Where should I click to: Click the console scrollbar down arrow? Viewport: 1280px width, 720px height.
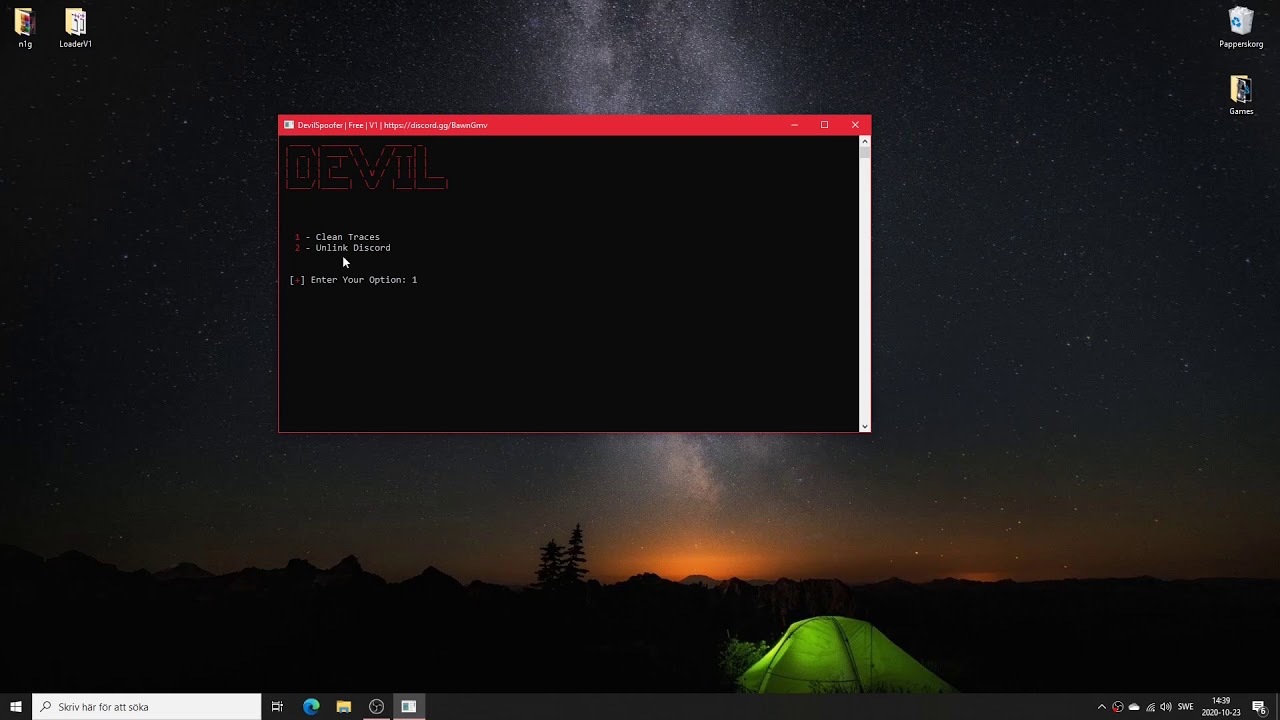865,427
